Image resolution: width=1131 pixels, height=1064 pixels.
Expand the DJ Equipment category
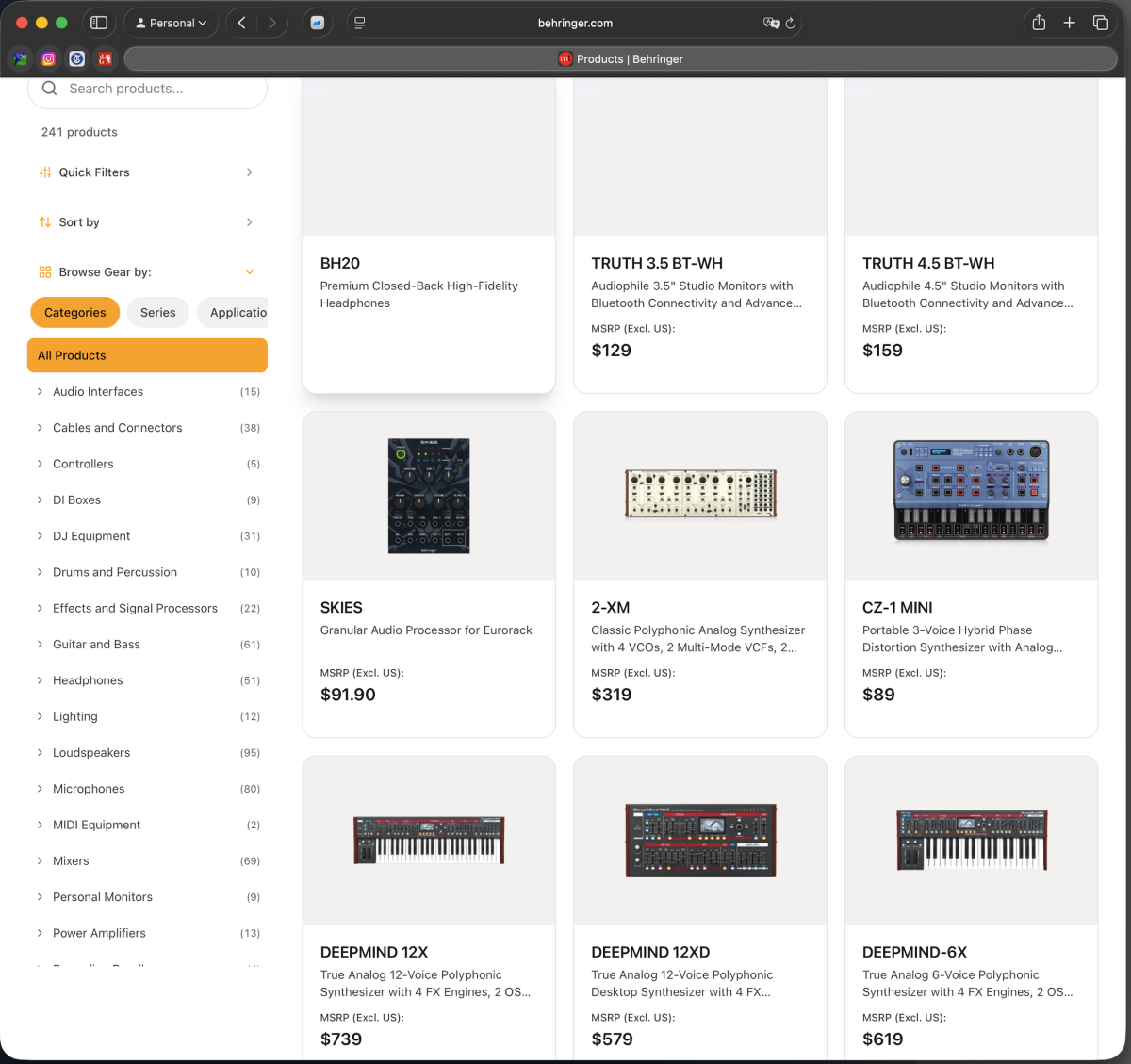(40, 536)
